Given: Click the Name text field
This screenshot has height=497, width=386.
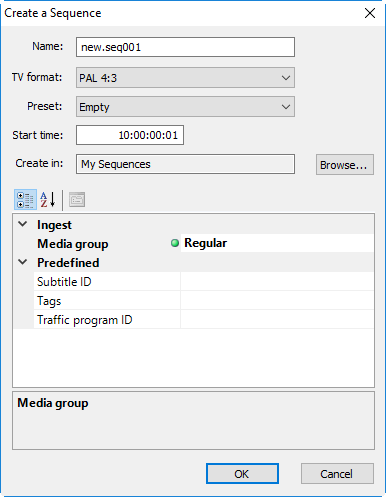Looking at the screenshot, I should click(x=185, y=47).
